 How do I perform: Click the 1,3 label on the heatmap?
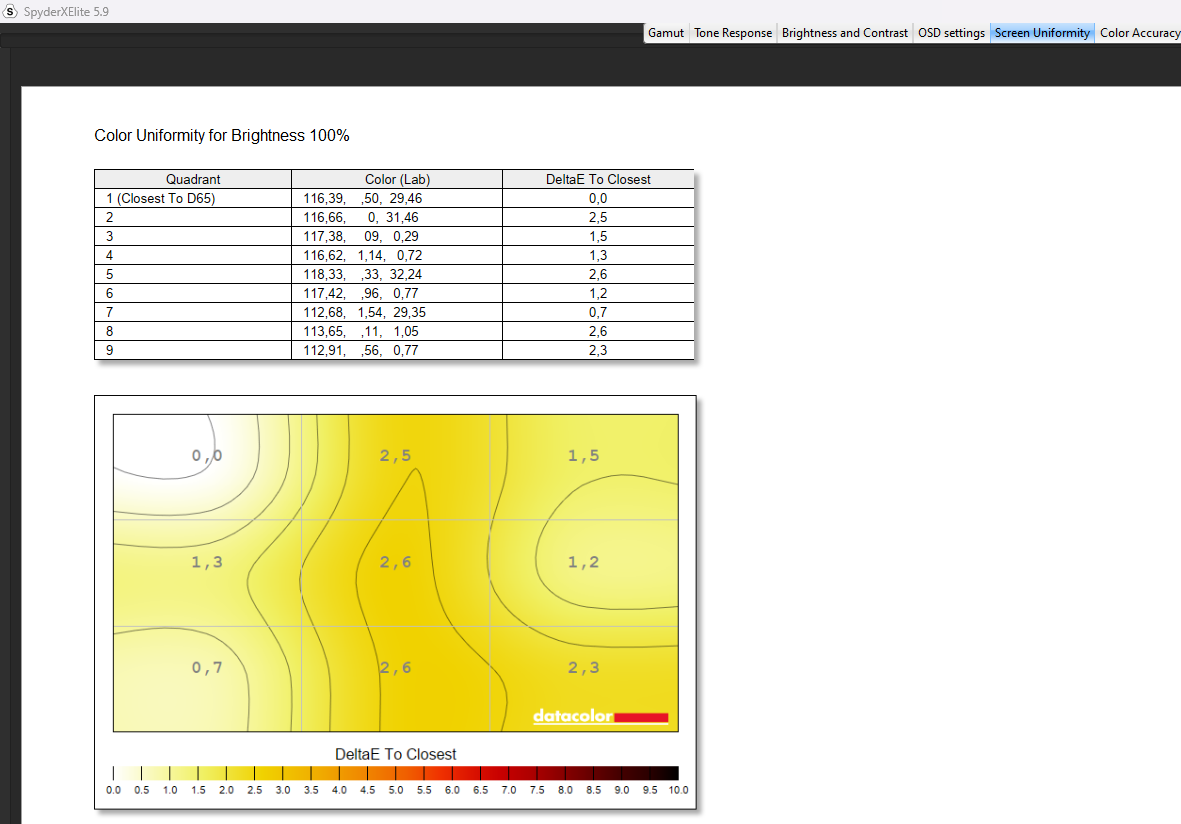pyautogui.click(x=207, y=562)
